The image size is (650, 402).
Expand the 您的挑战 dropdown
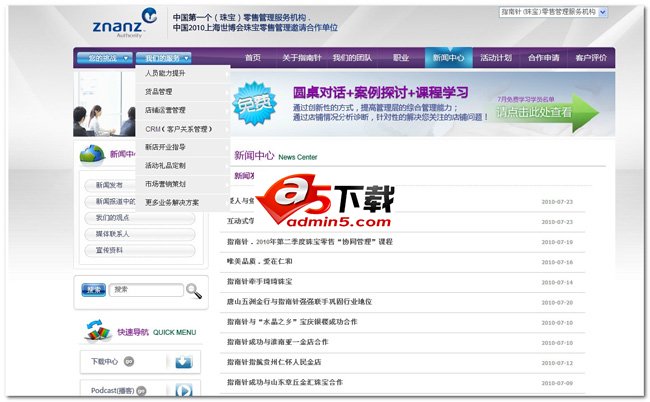(x=104, y=58)
